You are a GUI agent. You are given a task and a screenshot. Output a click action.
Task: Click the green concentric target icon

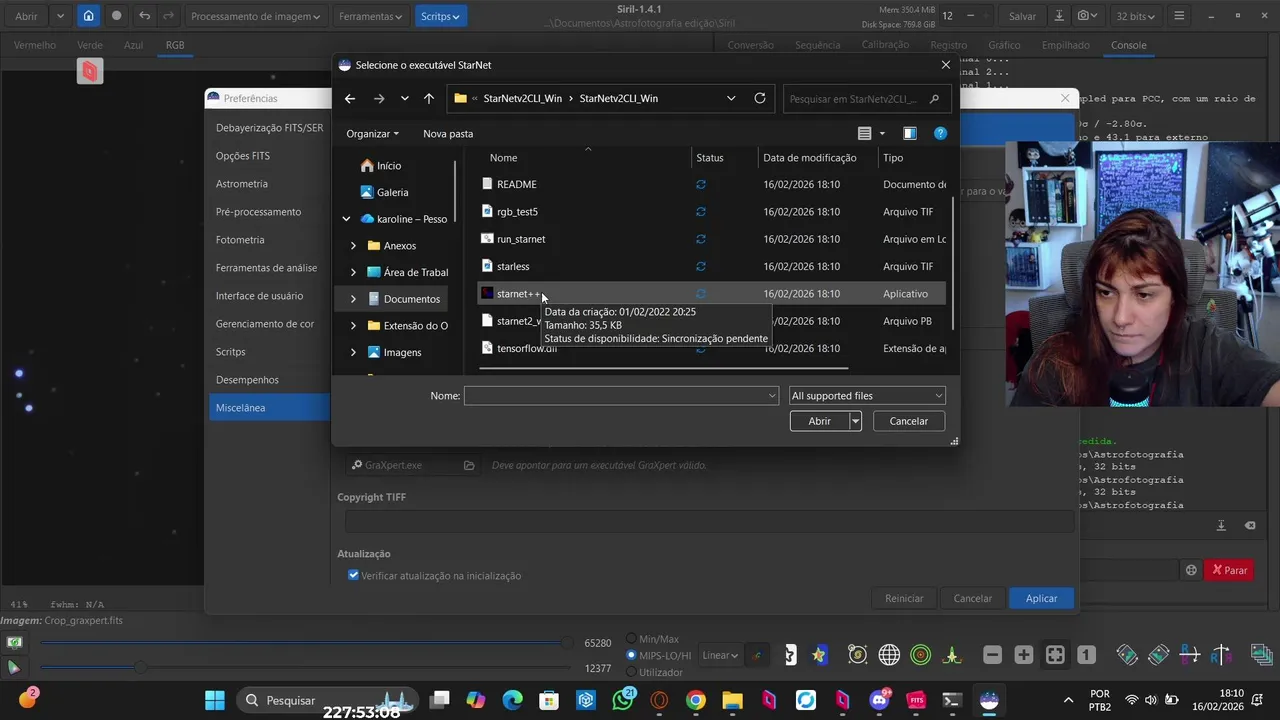[921, 655]
